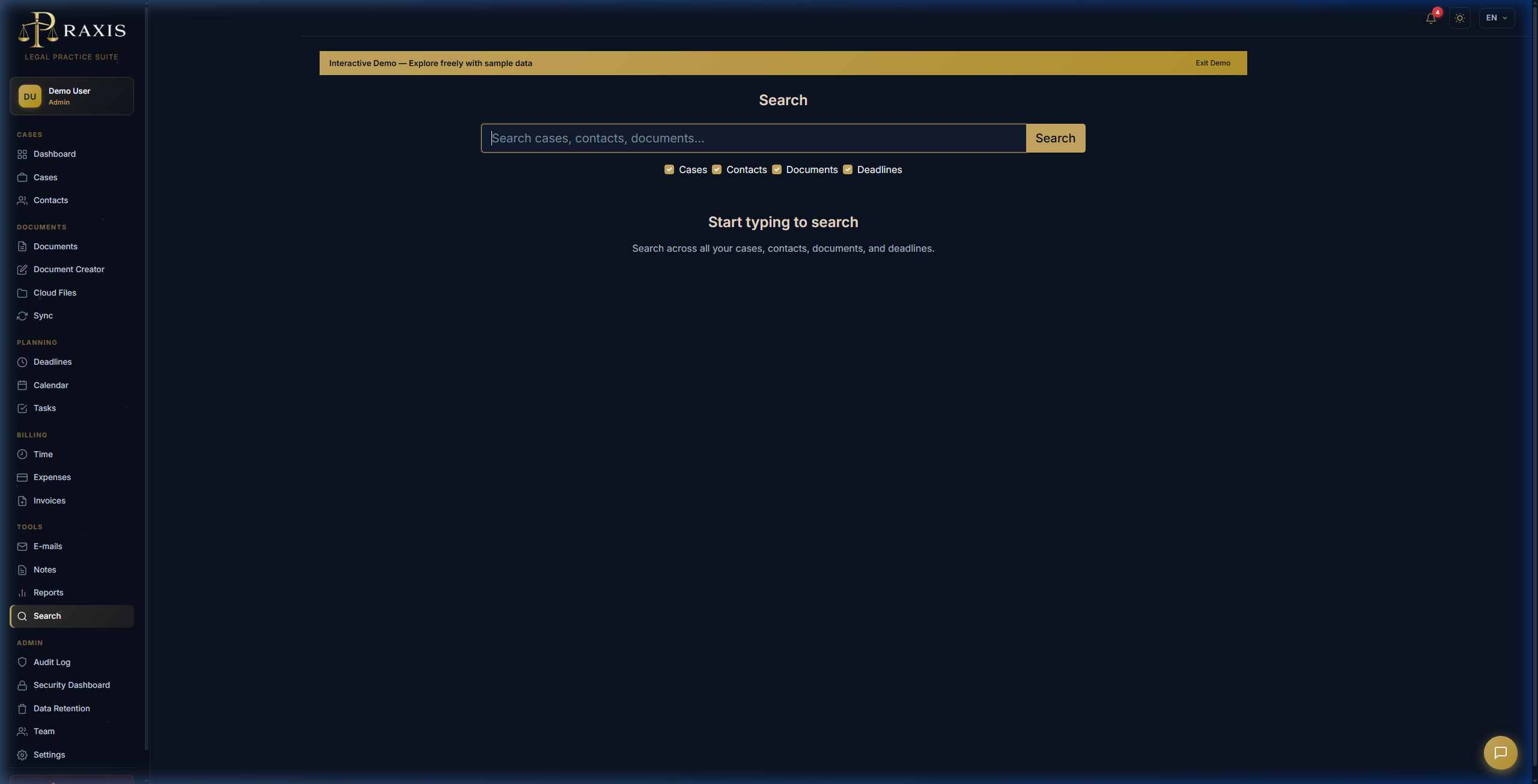Screen dimensions: 1538x784
Task: Open the chat bubble widget
Action: click(1500, 753)
